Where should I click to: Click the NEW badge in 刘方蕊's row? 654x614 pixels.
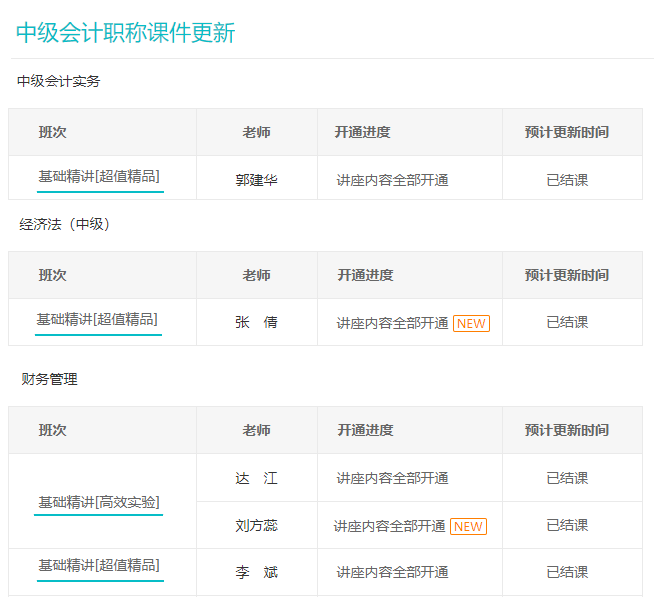(x=468, y=526)
